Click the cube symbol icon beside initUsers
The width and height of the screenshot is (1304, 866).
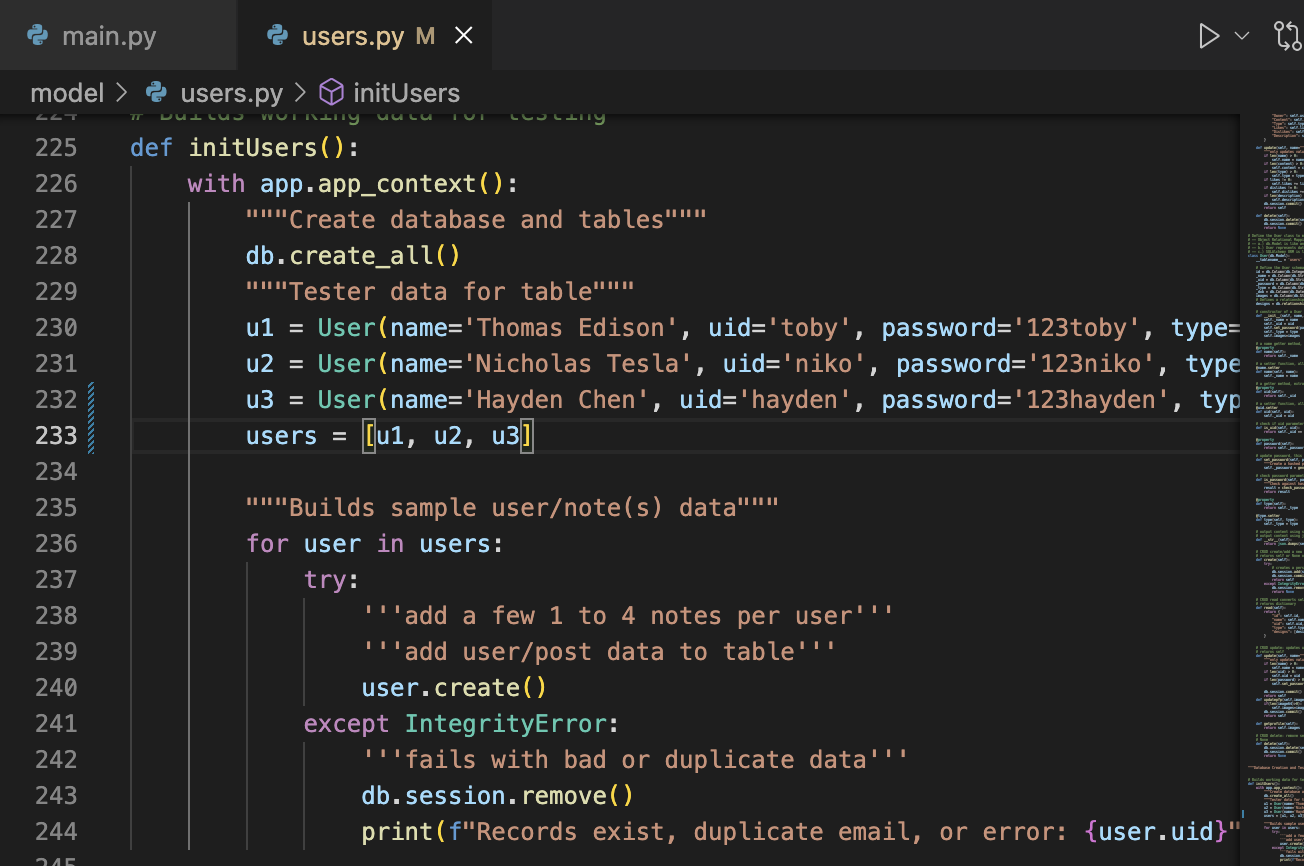331,93
